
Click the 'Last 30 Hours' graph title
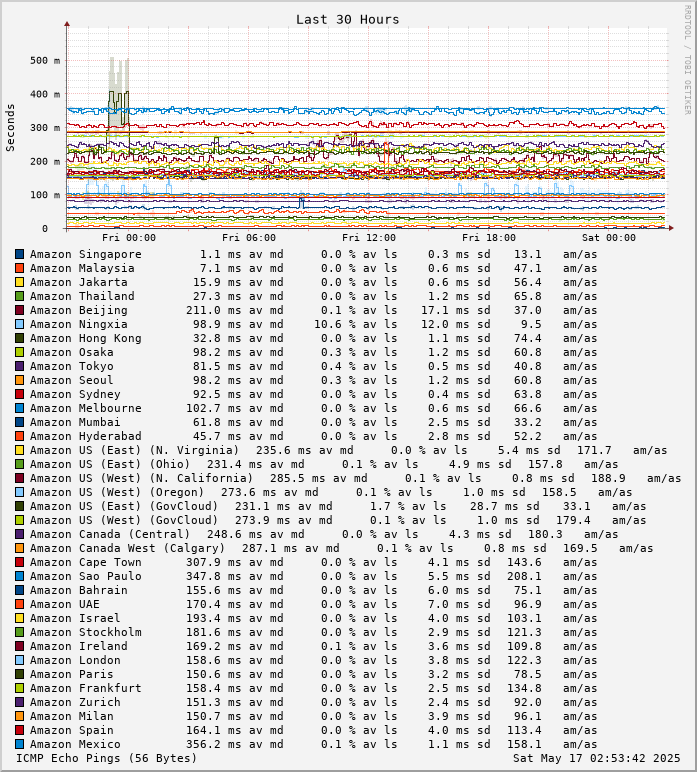point(347,19)
